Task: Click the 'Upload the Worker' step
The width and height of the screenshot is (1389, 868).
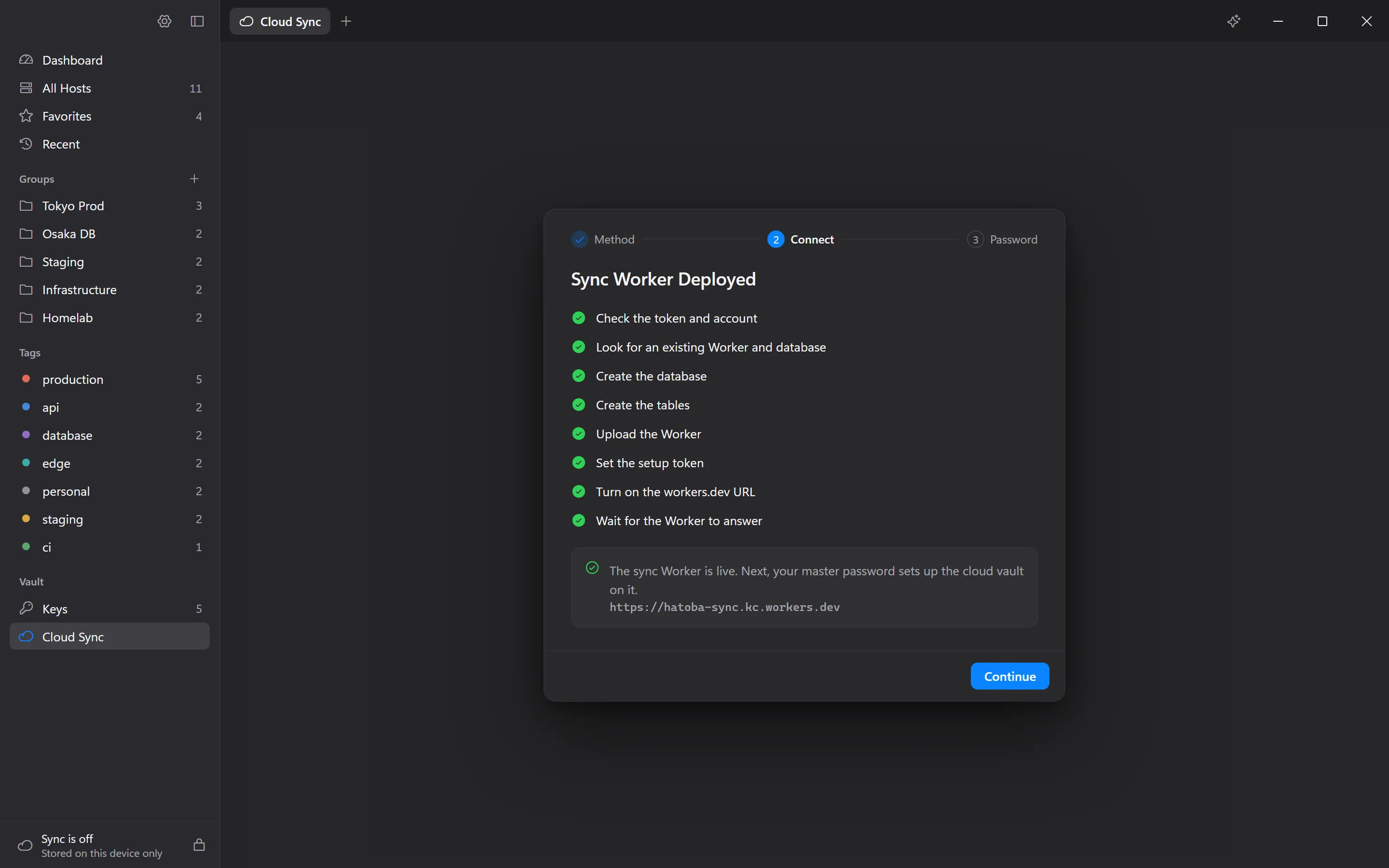Action: pyautogui.click(x=637, y=434)
